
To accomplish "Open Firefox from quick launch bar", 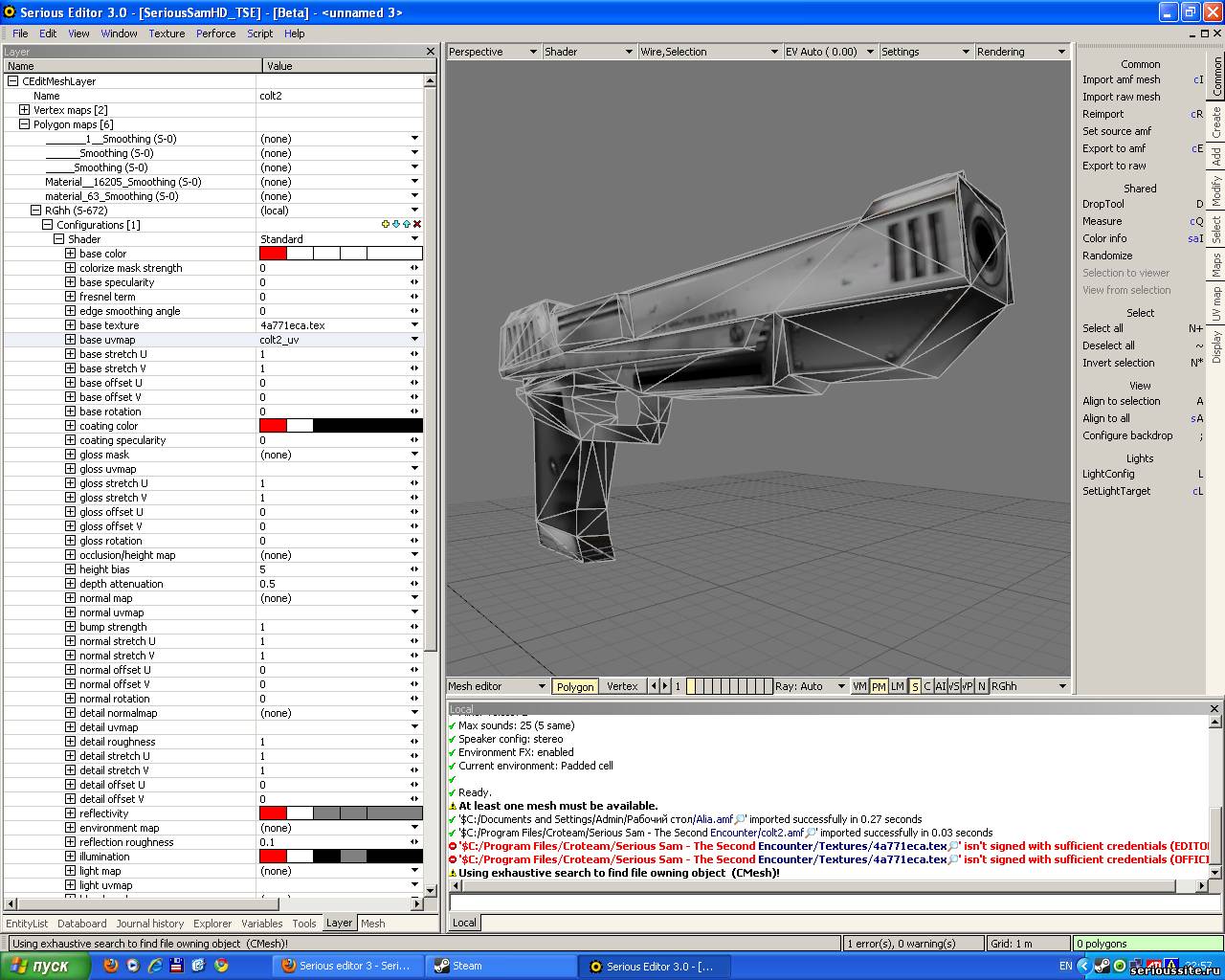I will coord(111,966).
